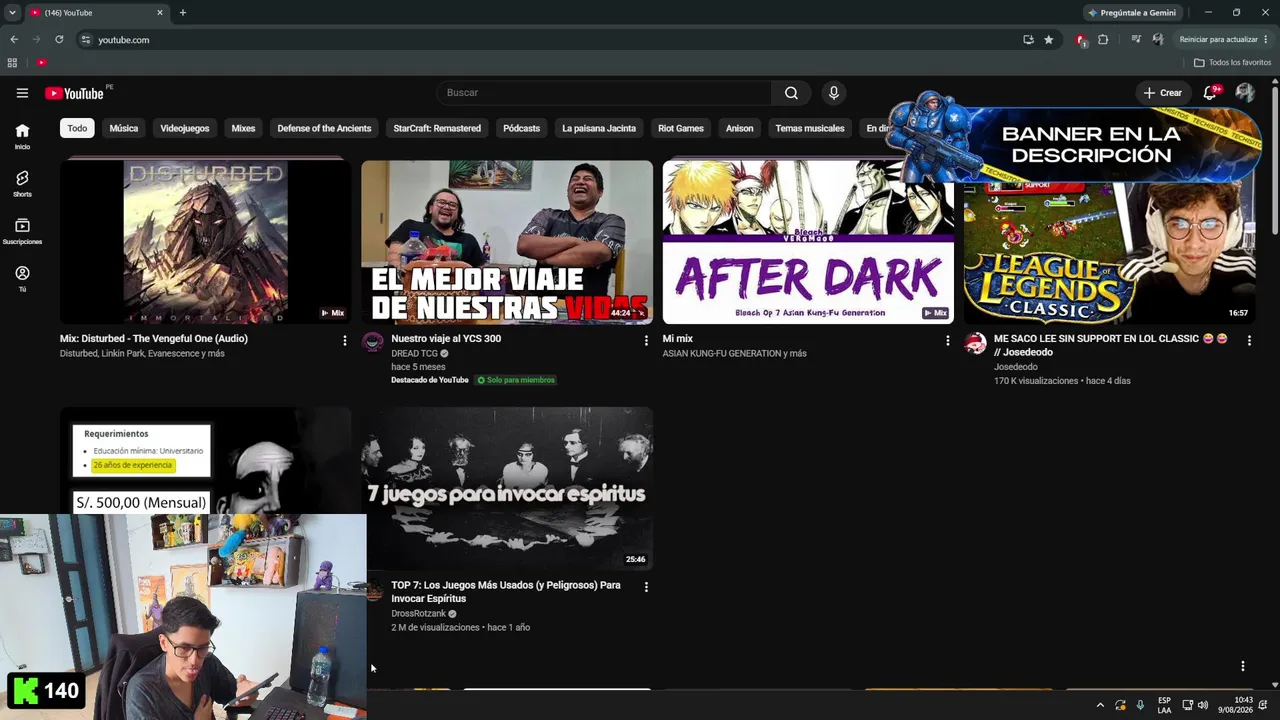Open the Inicio sidebar item

point(22,136)
